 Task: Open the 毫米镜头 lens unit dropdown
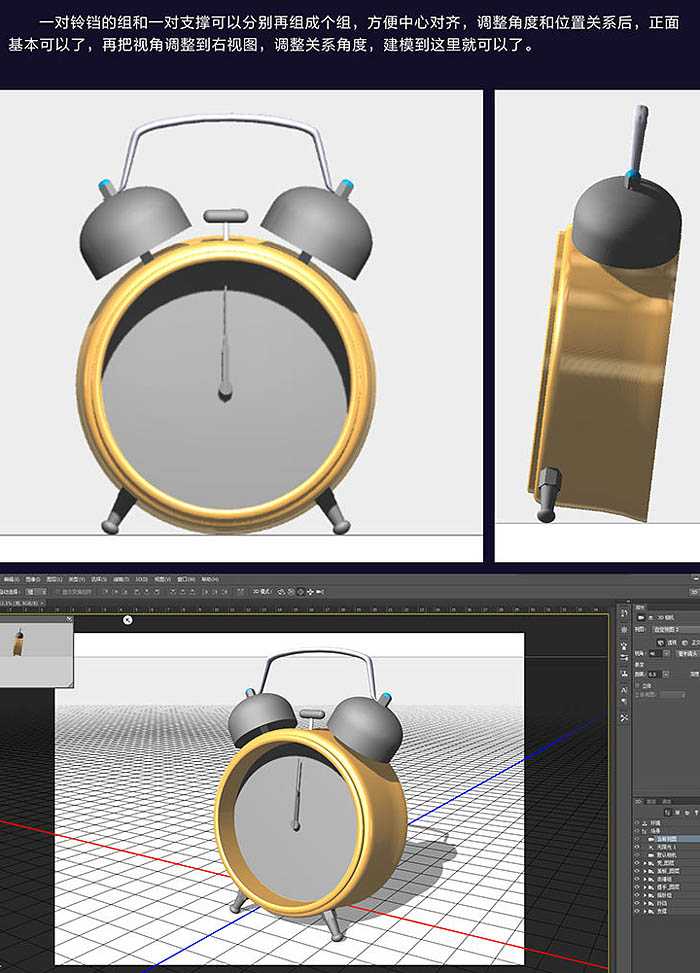pos(688,653)
